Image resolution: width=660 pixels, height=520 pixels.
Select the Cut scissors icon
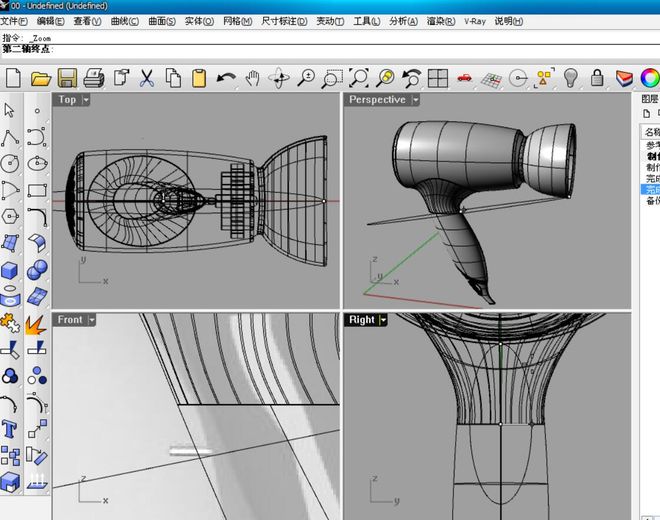(147, 77)
